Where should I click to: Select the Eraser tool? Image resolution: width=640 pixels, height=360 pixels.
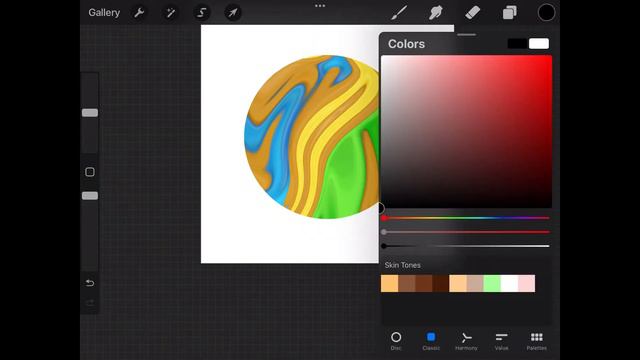(473, 13)
